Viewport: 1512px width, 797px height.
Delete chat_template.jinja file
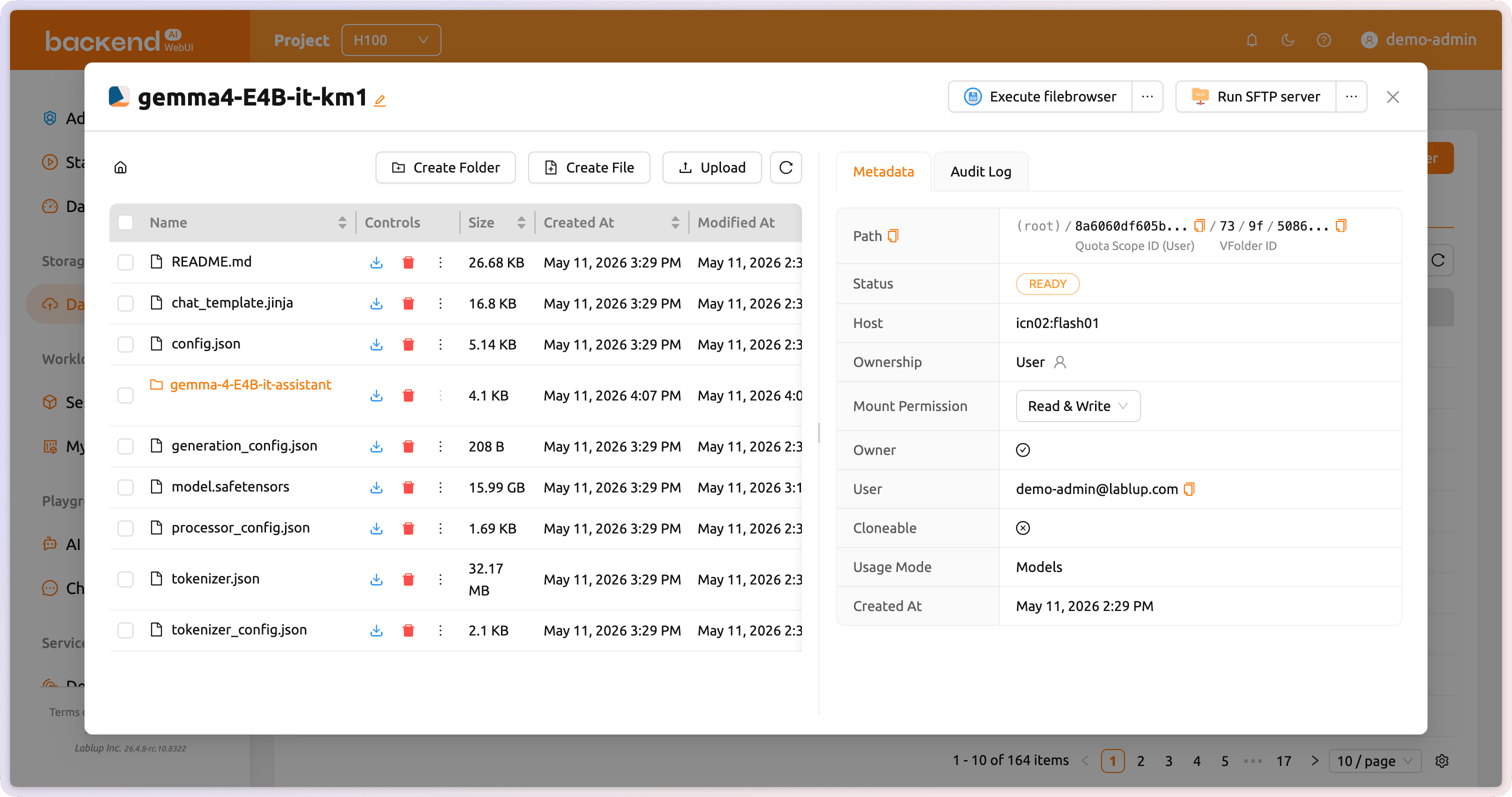coord(408,303)
